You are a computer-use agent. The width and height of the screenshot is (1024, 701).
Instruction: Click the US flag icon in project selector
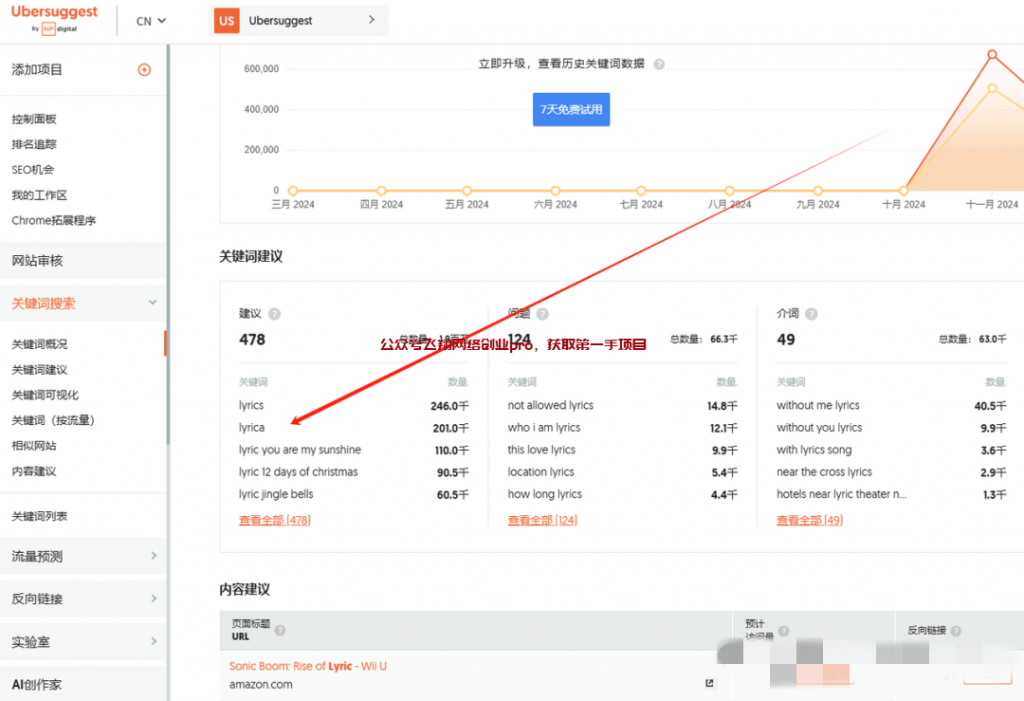click(225, 20)
